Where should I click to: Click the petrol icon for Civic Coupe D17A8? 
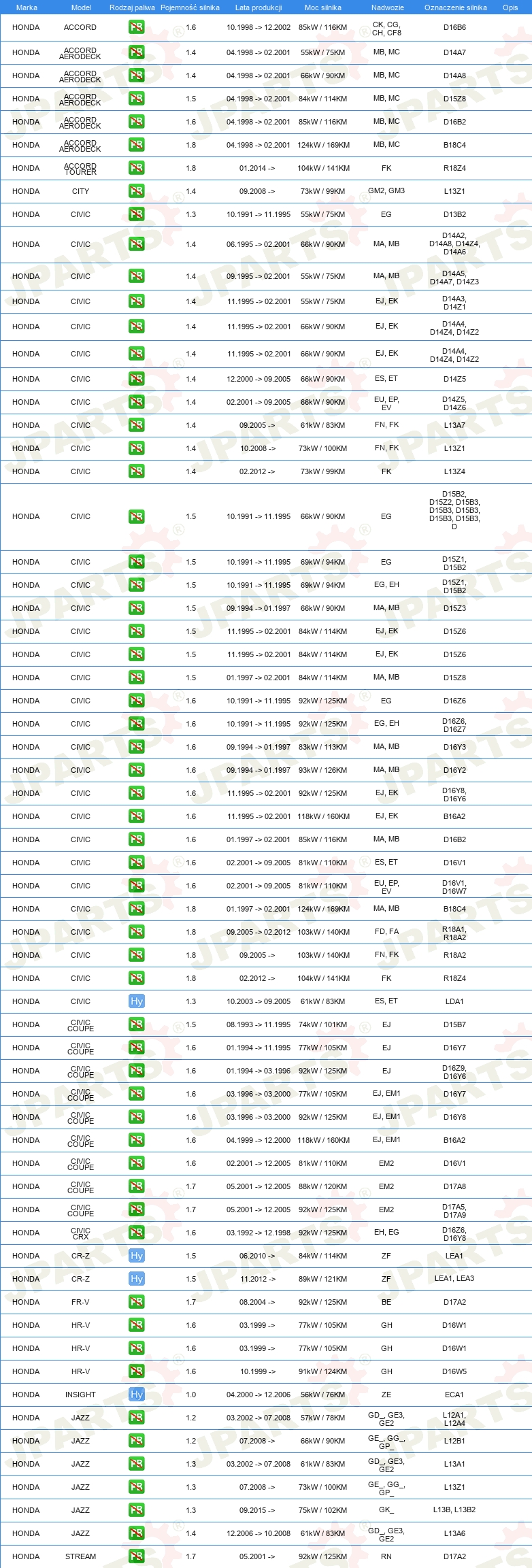(x=136, y=1186)
